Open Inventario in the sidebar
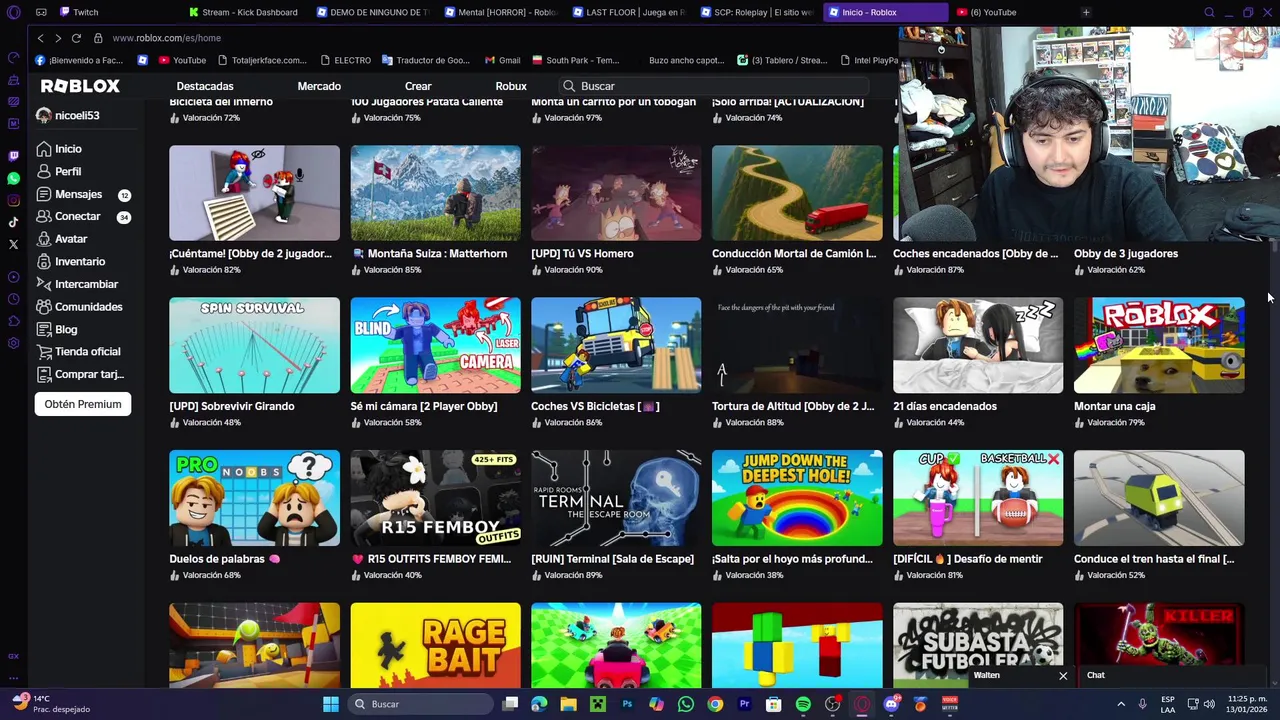 point(72,261)
